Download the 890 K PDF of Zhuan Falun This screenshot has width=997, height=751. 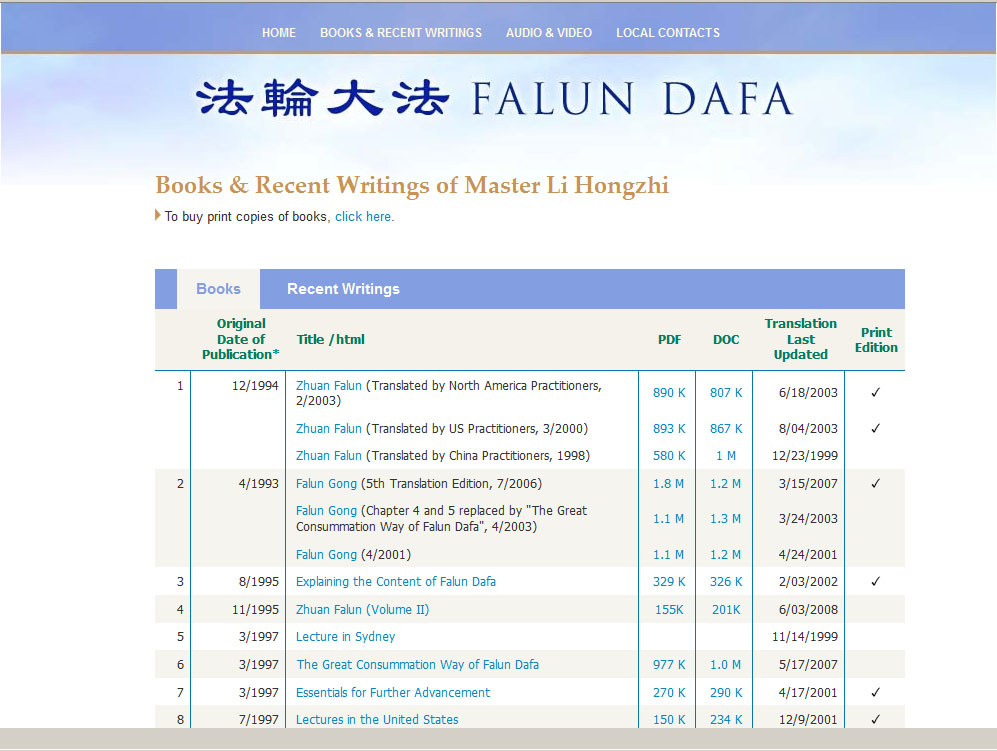click(x=669, y=392)
